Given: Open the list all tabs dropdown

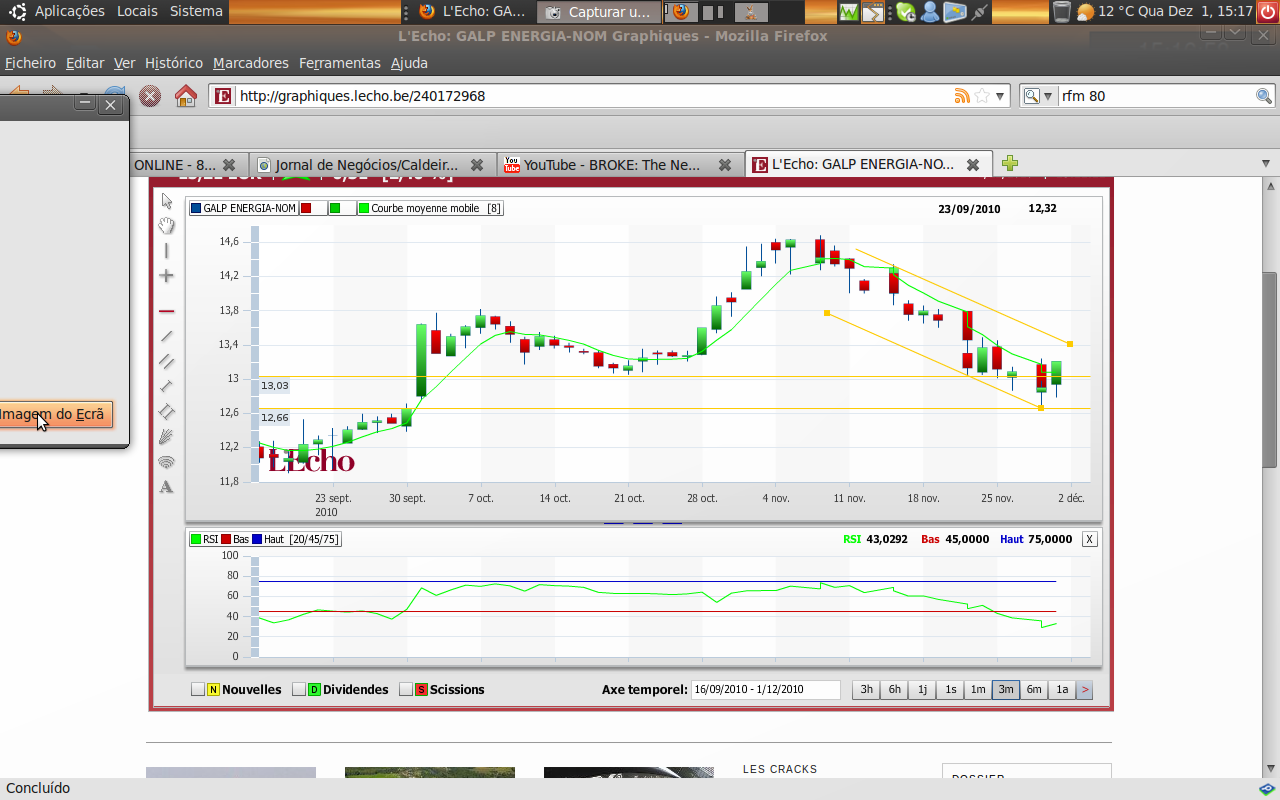Looking at the screenshot, I should coord(1266,164).
